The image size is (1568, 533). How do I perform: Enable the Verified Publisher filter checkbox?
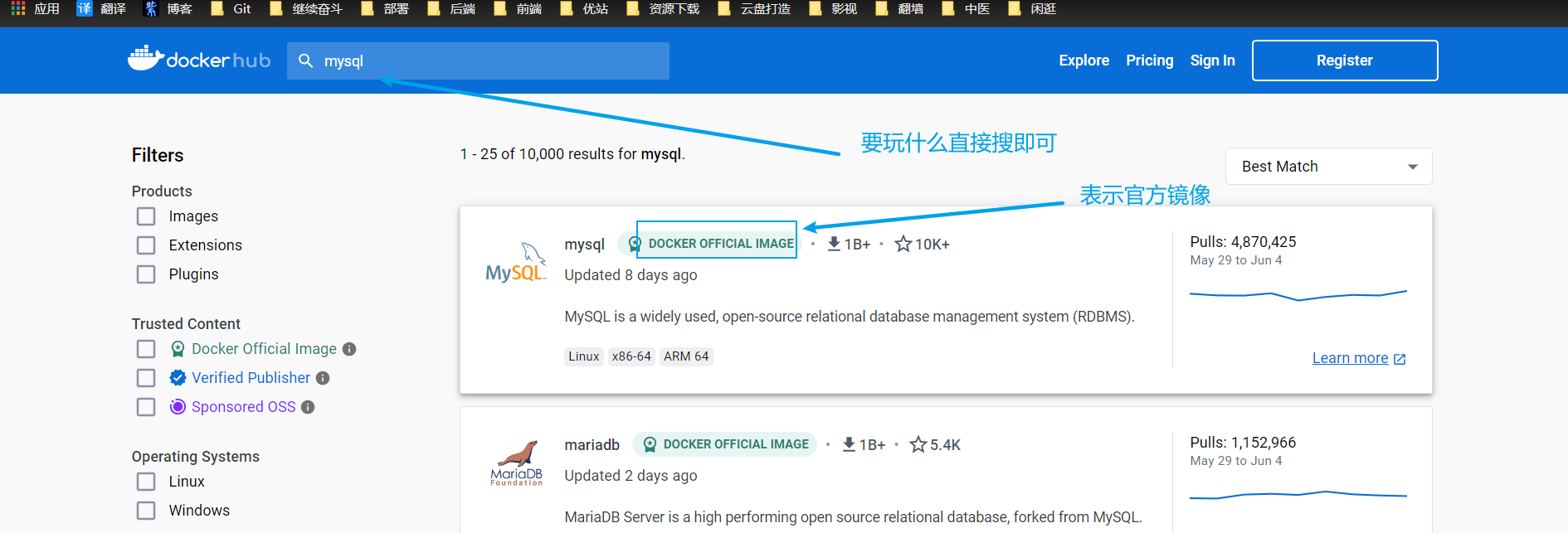pyautogui.click(x=146, y=378)
